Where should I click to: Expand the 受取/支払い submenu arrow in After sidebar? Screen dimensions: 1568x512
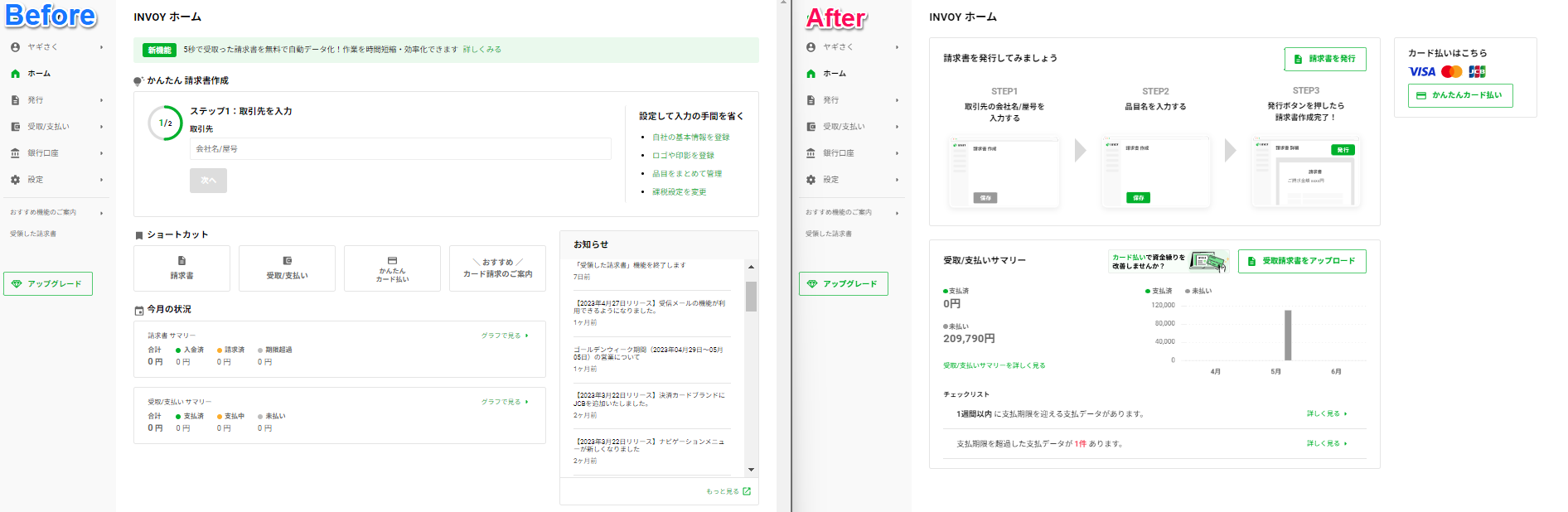coord(898,127)
